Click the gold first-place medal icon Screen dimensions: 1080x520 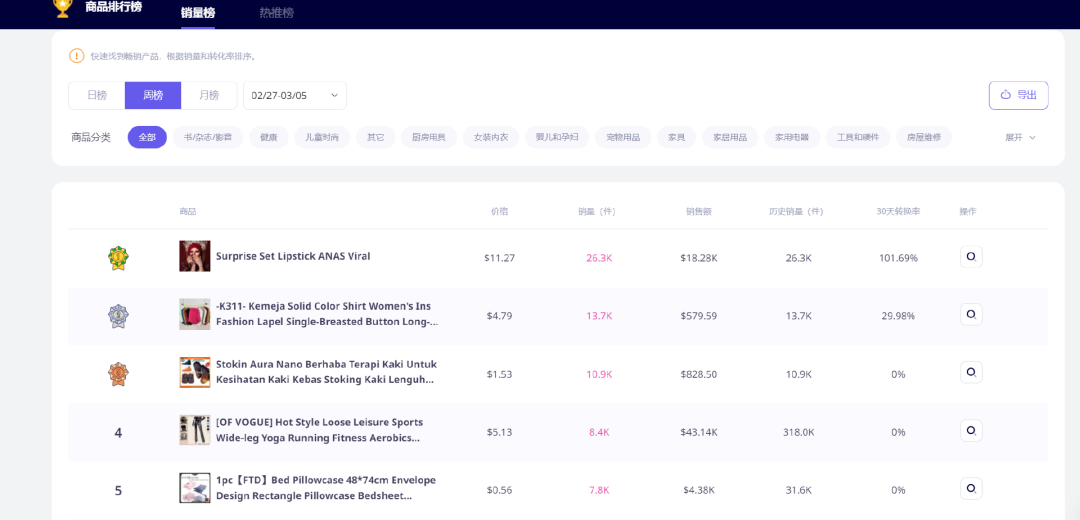point(118,257)
